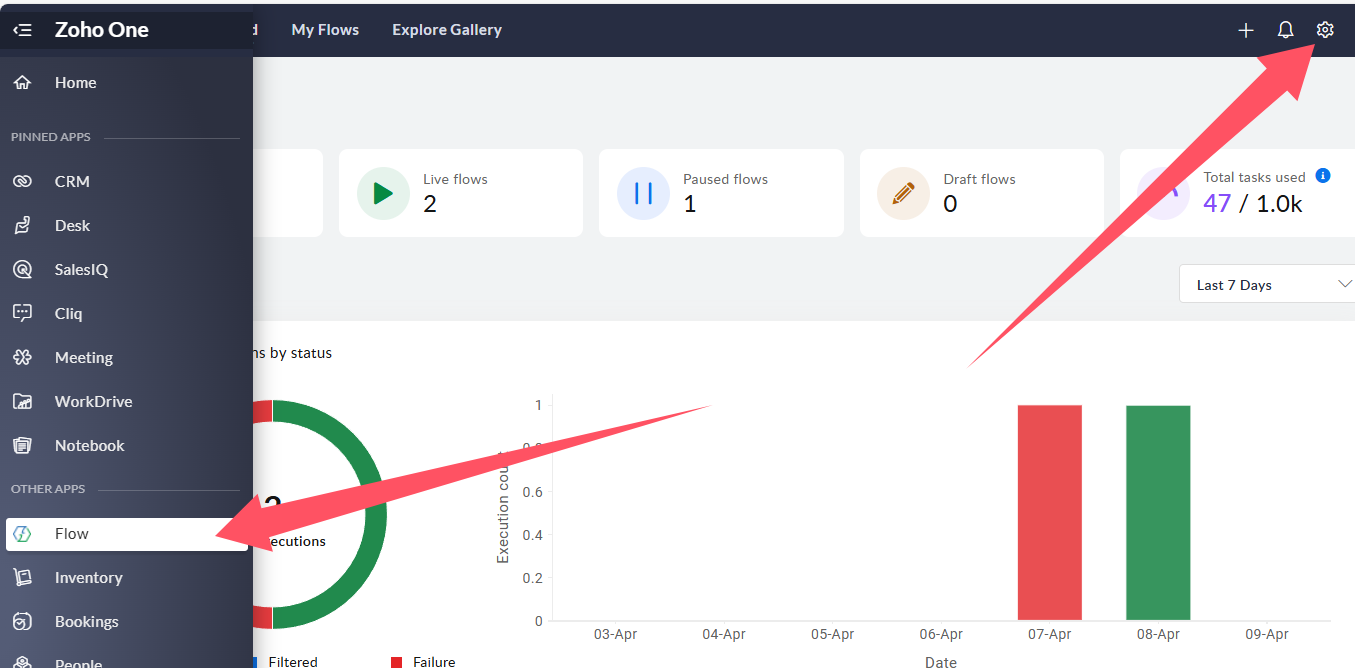
Task: Click the Zoho One title text
Action: tap(102, 30)
